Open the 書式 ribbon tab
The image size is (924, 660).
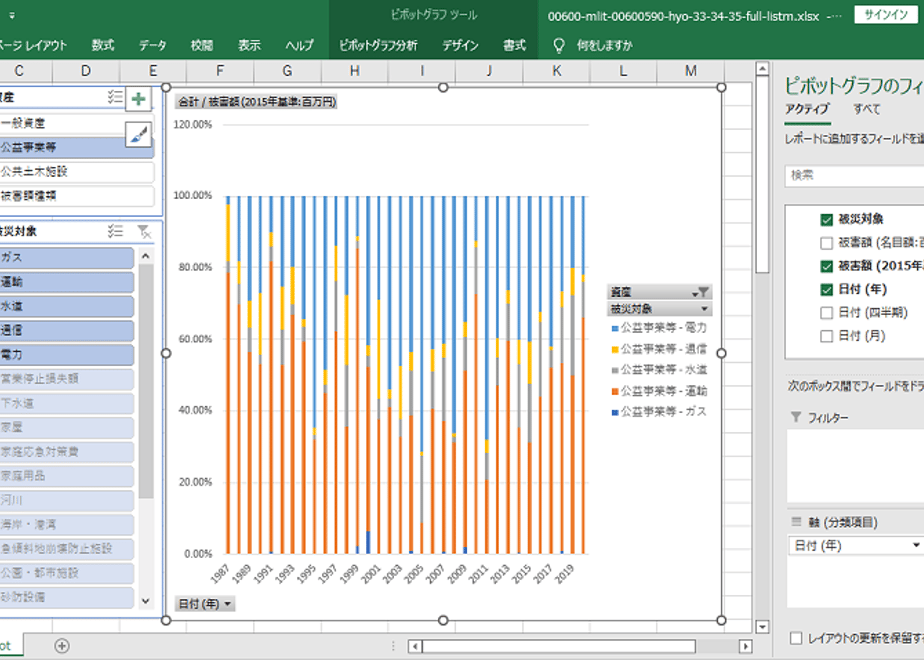[x=514, y=45]
